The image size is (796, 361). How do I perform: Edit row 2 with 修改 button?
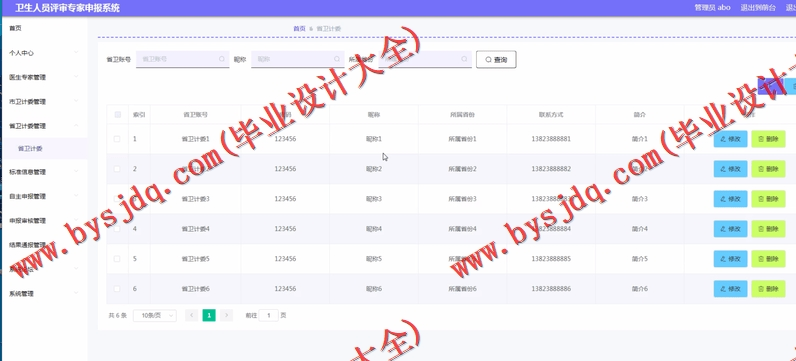(x=731, y=169)
